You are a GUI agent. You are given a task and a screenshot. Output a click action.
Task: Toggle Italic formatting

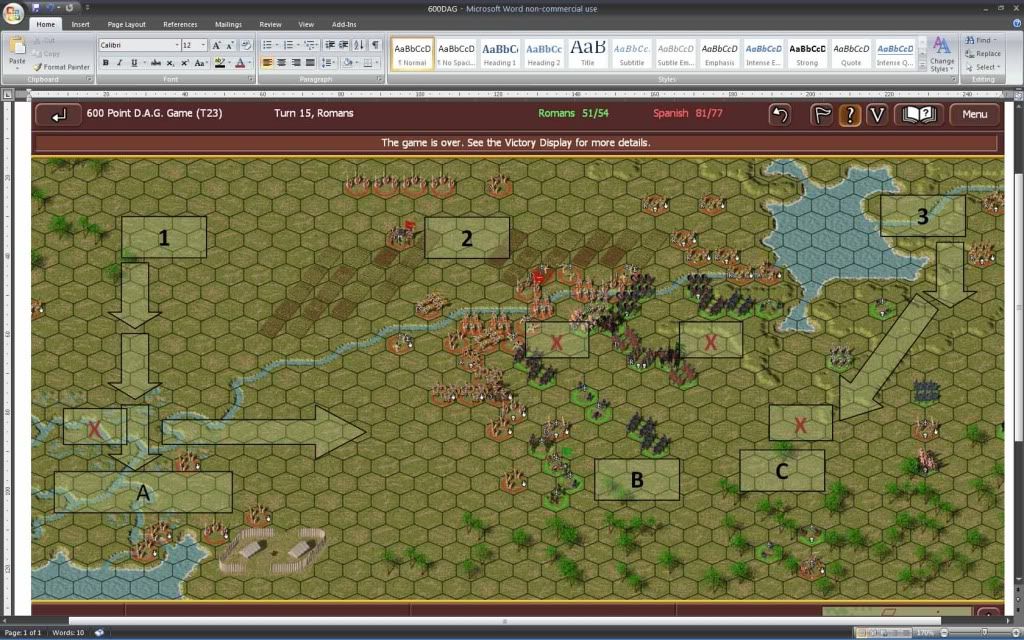tap(119, 63)
